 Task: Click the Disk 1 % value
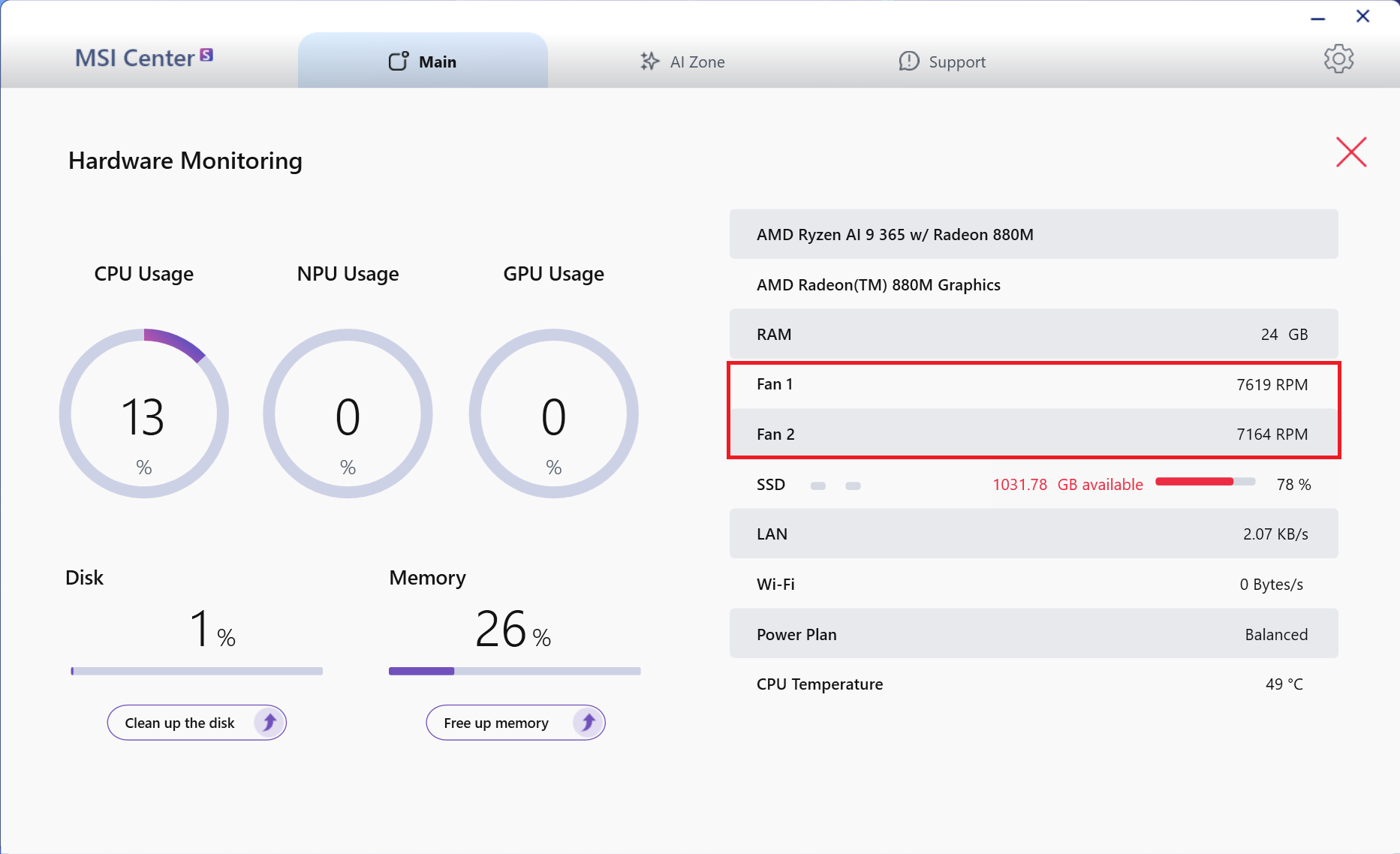pyautogui.click(x=212, y=629)
